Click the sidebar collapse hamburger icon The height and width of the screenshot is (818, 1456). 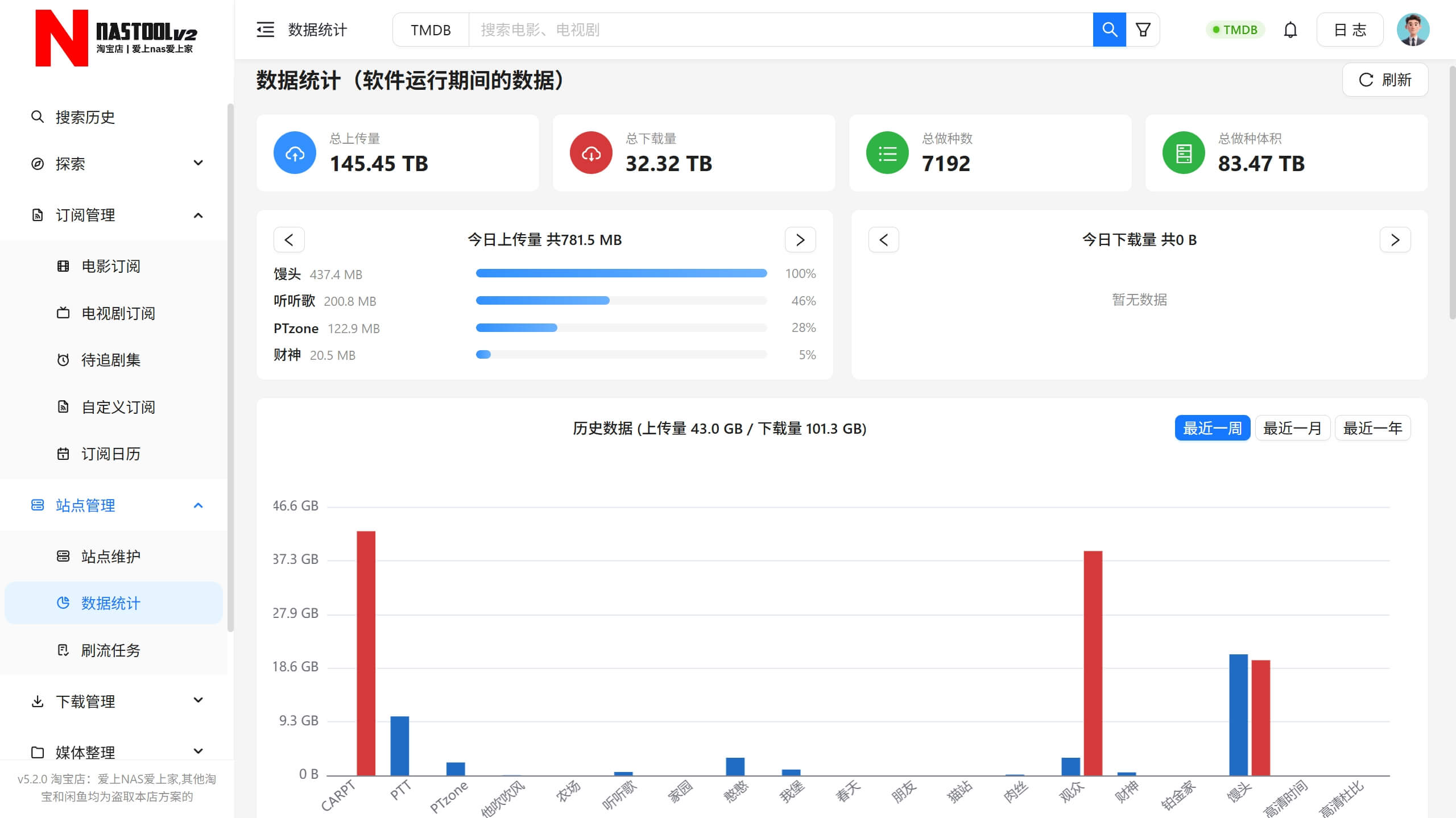point(265,30)
